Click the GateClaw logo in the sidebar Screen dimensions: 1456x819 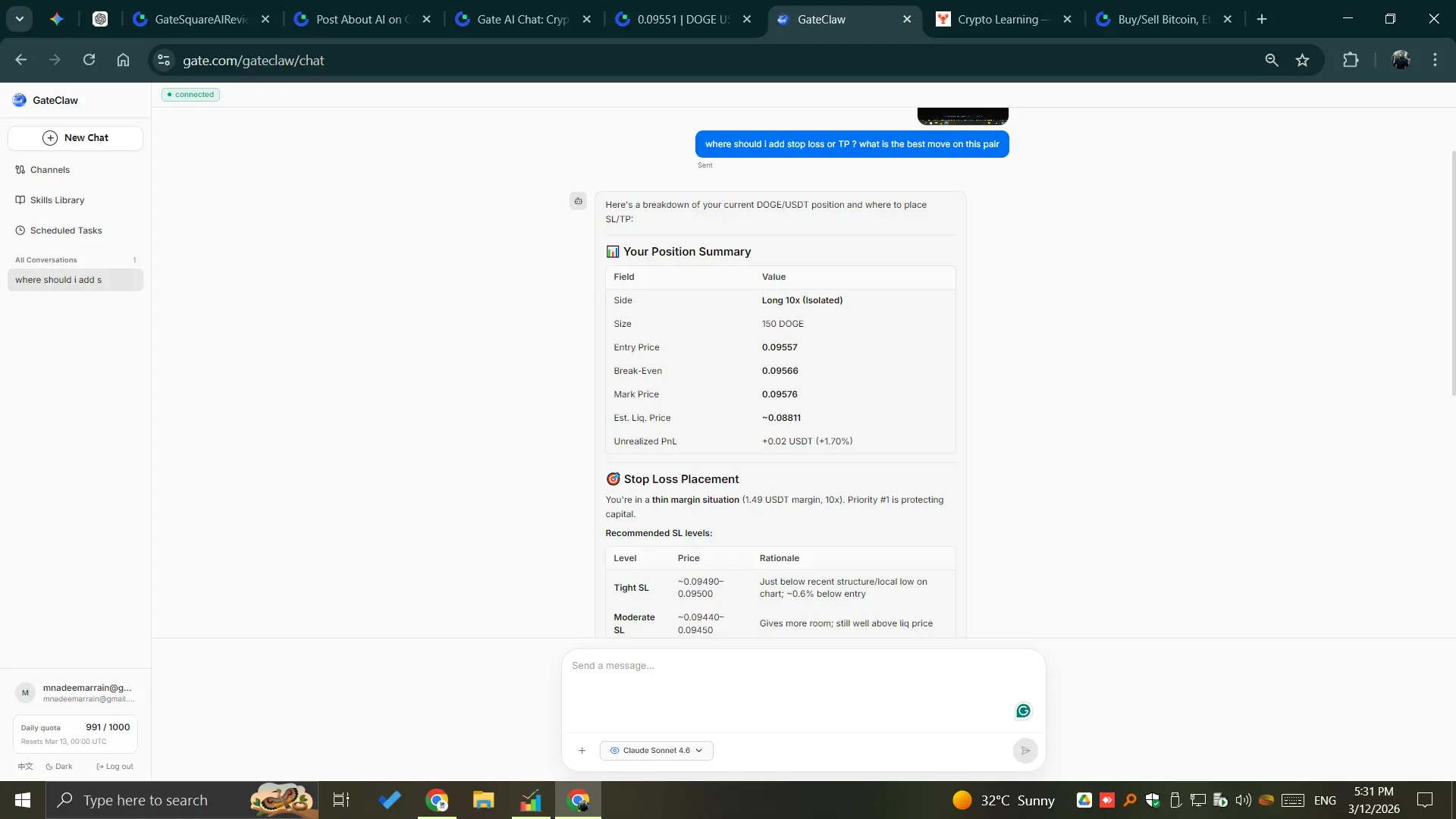coord(20,100)
